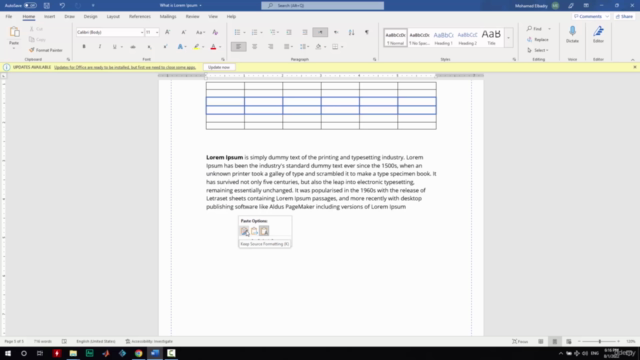The image size is (640, 360).
Task: Choose Keep Text Only paste option
Action: pyautogui.click(x=264, y=231)
